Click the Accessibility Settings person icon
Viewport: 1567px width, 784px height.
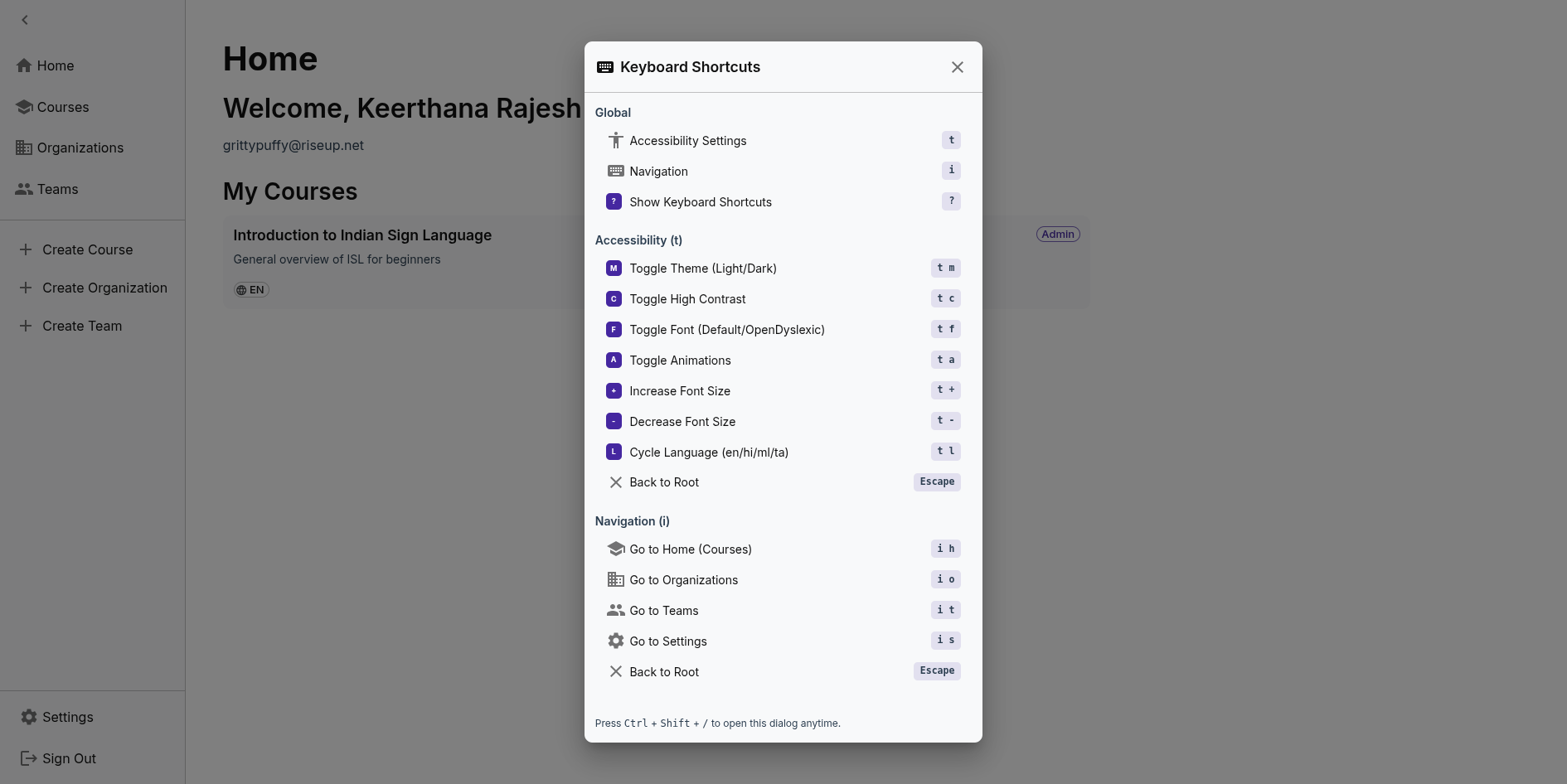click(x=615, y=141)
